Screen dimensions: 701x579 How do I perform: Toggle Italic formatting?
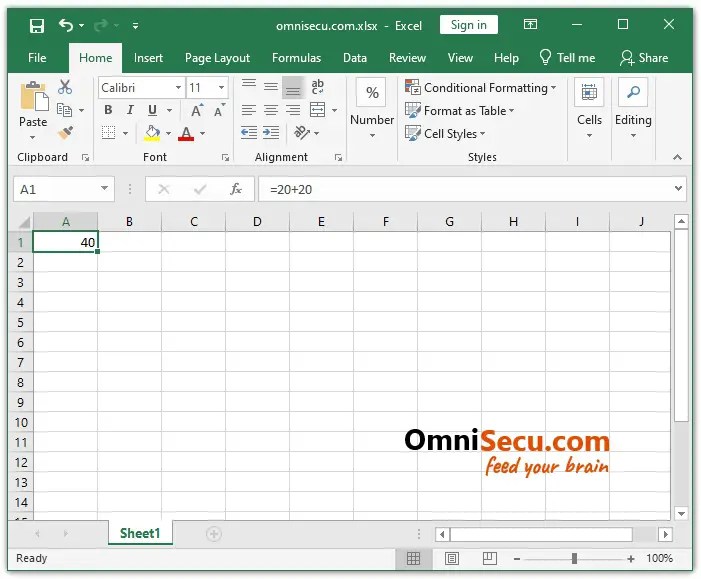coord(130,110)
